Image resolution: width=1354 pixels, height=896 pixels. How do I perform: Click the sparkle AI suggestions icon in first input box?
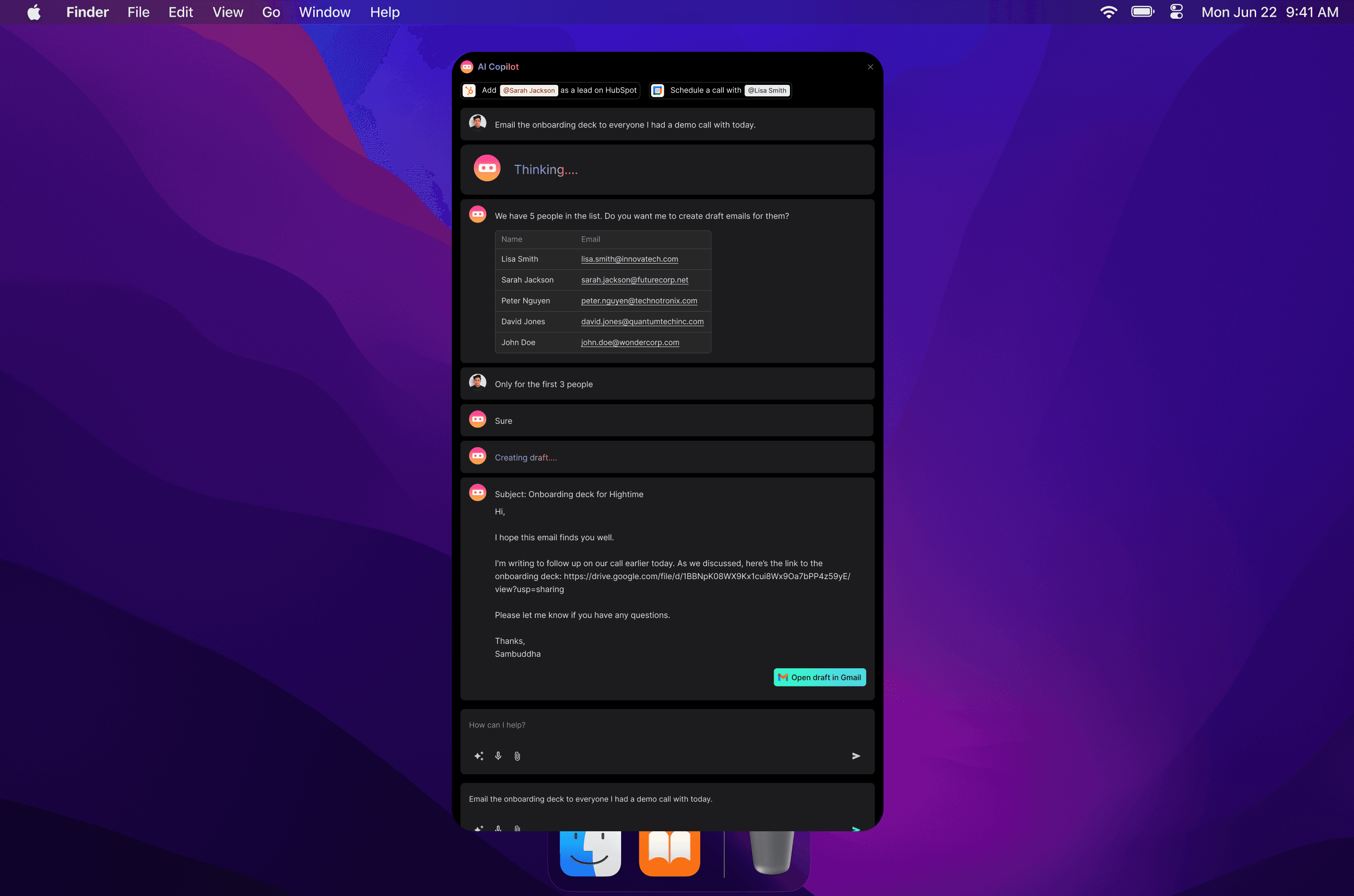[x=479, y=756]
